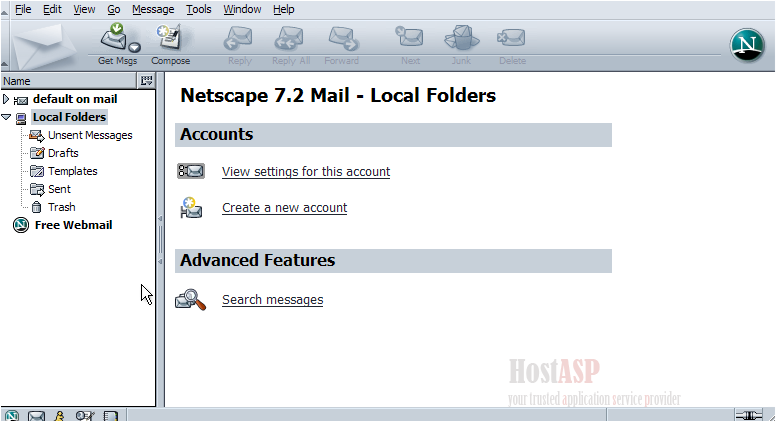Open Address Book status bar icon
Image resolution: width=776 pixels, height=422 pixels.
111,416
